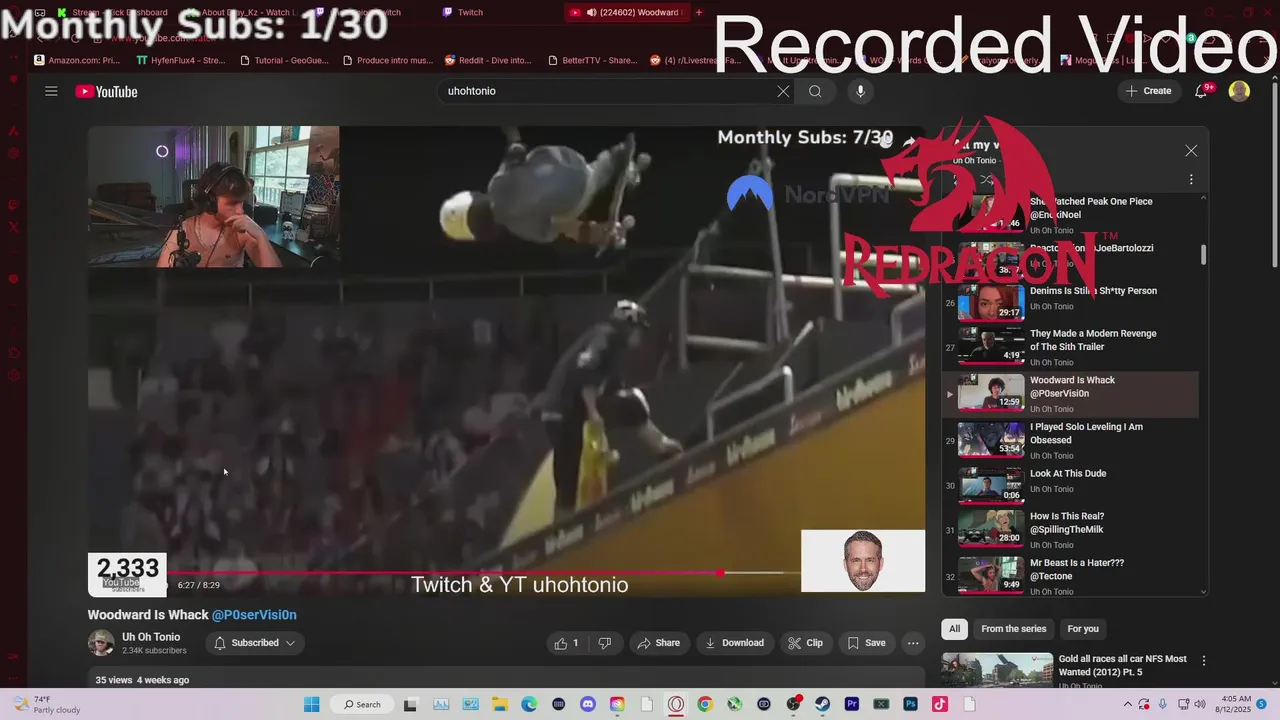
Task: Open weather widget showing 74°F
Action: click(47, 704)
